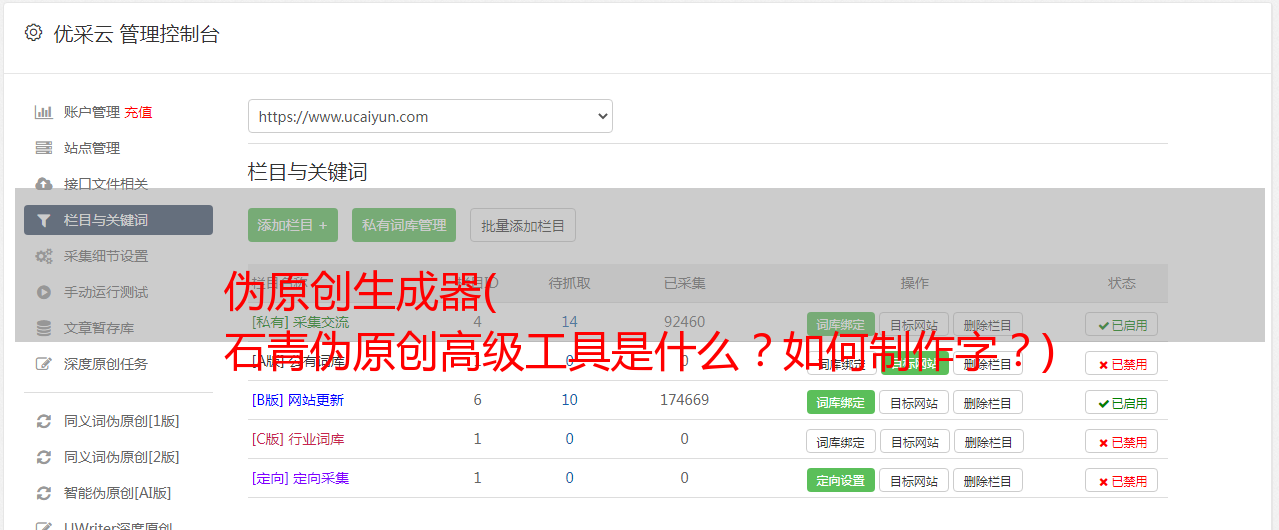Click the red 充值 link
The height and width of the screenshot is (530, 1279).
[x=138, y=112]
